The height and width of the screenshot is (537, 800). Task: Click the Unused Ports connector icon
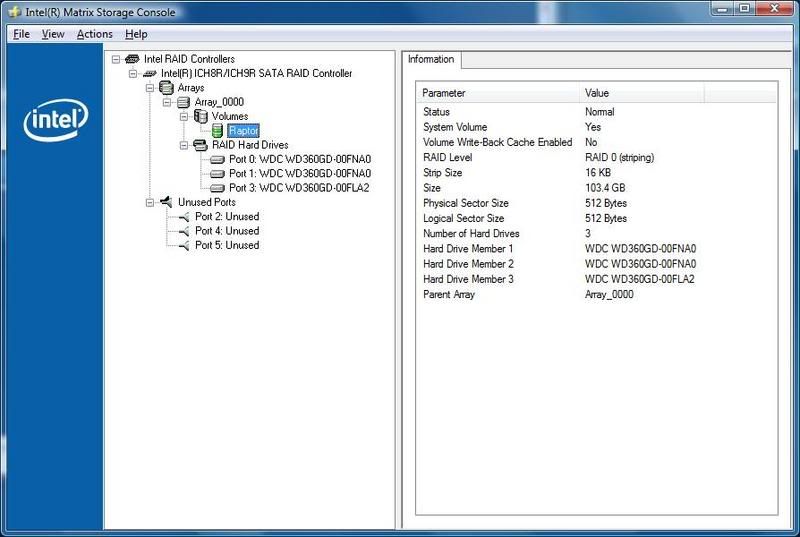[166, 202]
